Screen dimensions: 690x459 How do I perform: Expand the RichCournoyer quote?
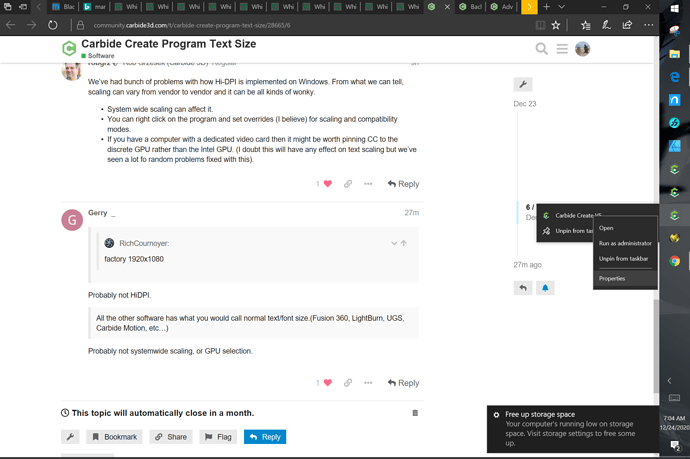tap(394, 243)
